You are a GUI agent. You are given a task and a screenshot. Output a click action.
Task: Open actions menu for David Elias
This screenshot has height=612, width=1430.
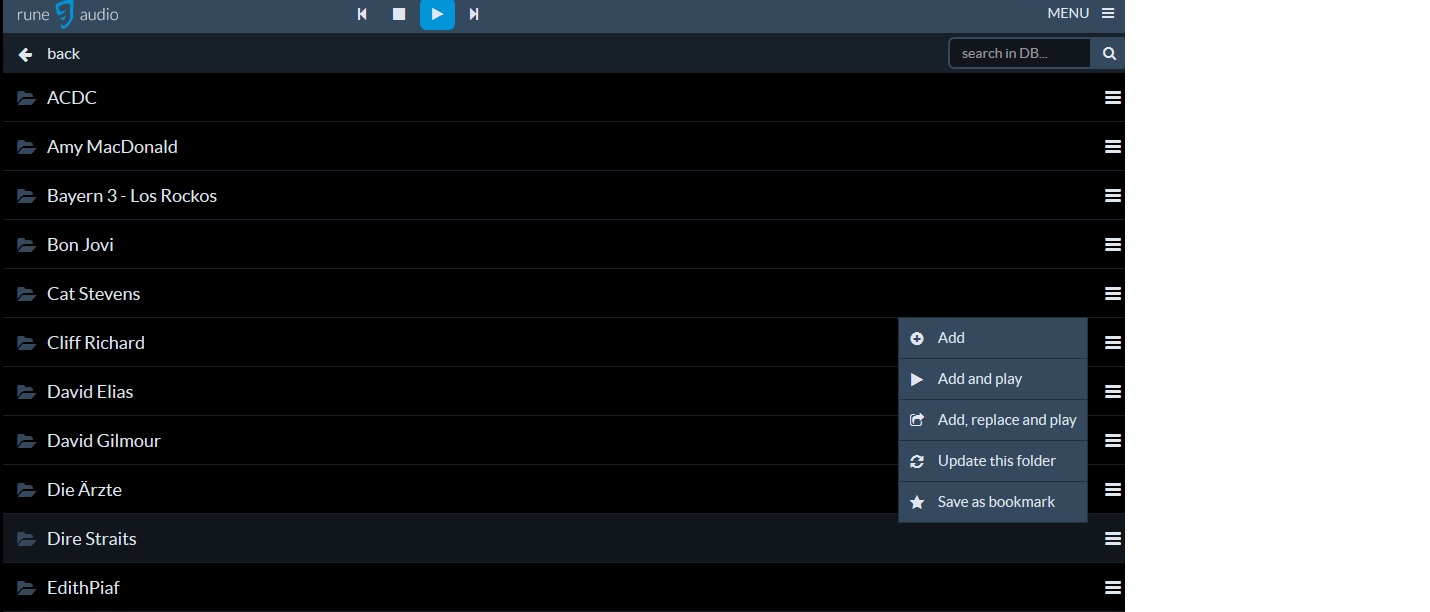click(1112, 391)
